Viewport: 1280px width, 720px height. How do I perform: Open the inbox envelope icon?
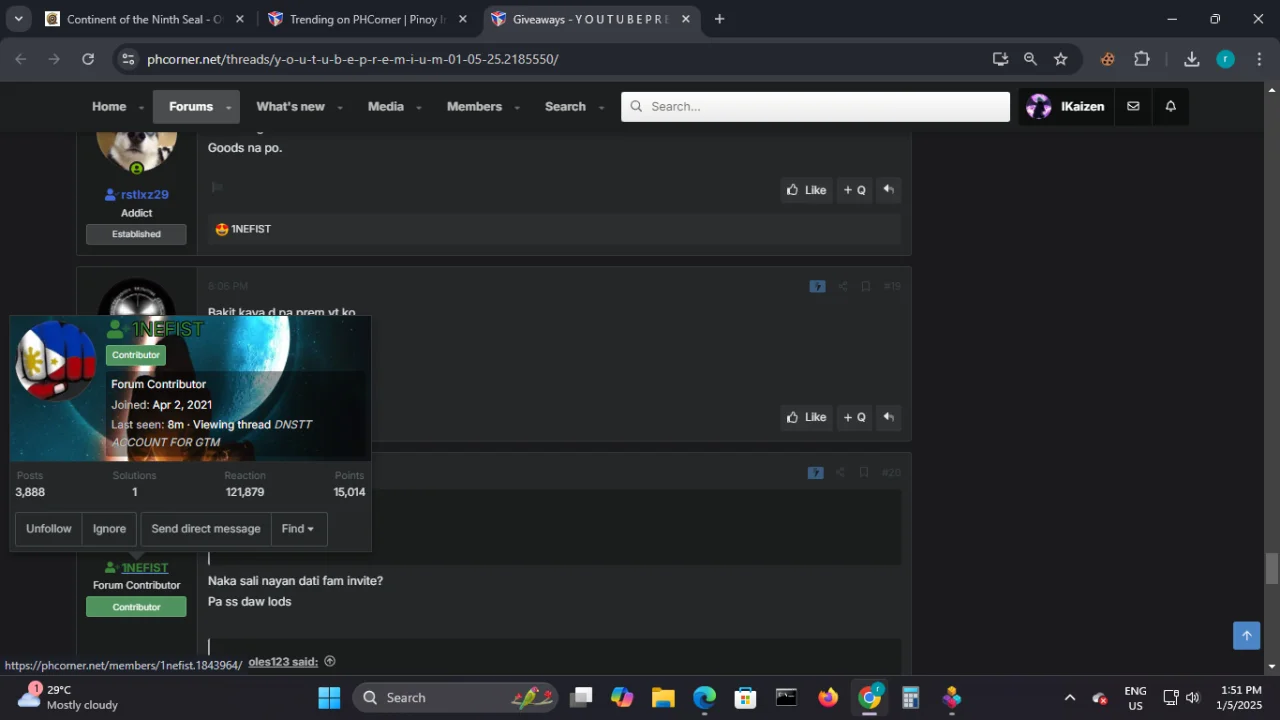pos(1133,106)
